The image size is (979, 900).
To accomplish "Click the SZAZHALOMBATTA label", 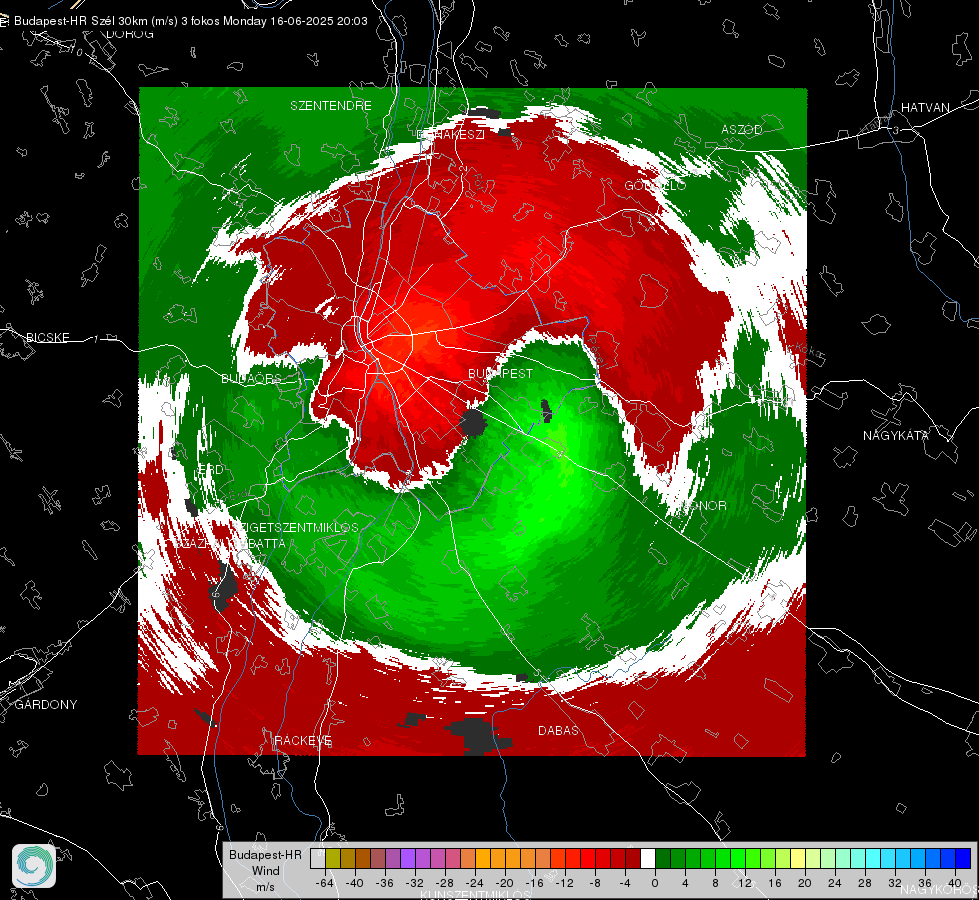I will tap(230, 543).
